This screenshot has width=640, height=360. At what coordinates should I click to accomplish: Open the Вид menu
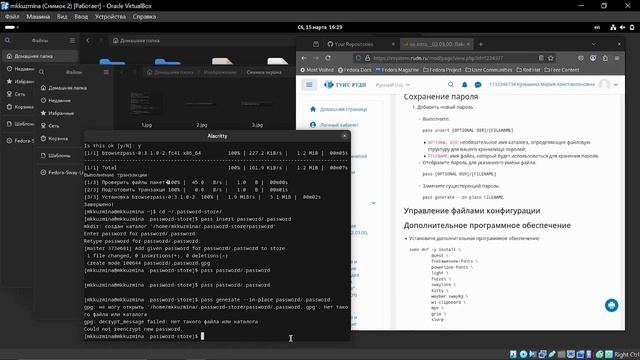click(62, 17)
